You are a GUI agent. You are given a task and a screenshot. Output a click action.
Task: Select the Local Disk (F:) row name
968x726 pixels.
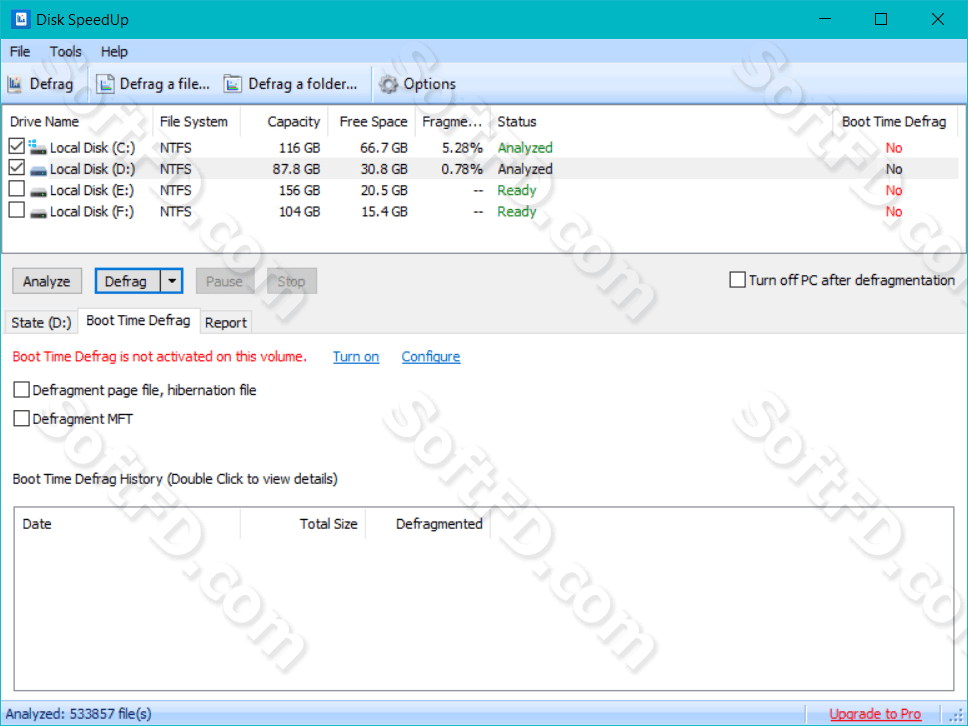92,212
